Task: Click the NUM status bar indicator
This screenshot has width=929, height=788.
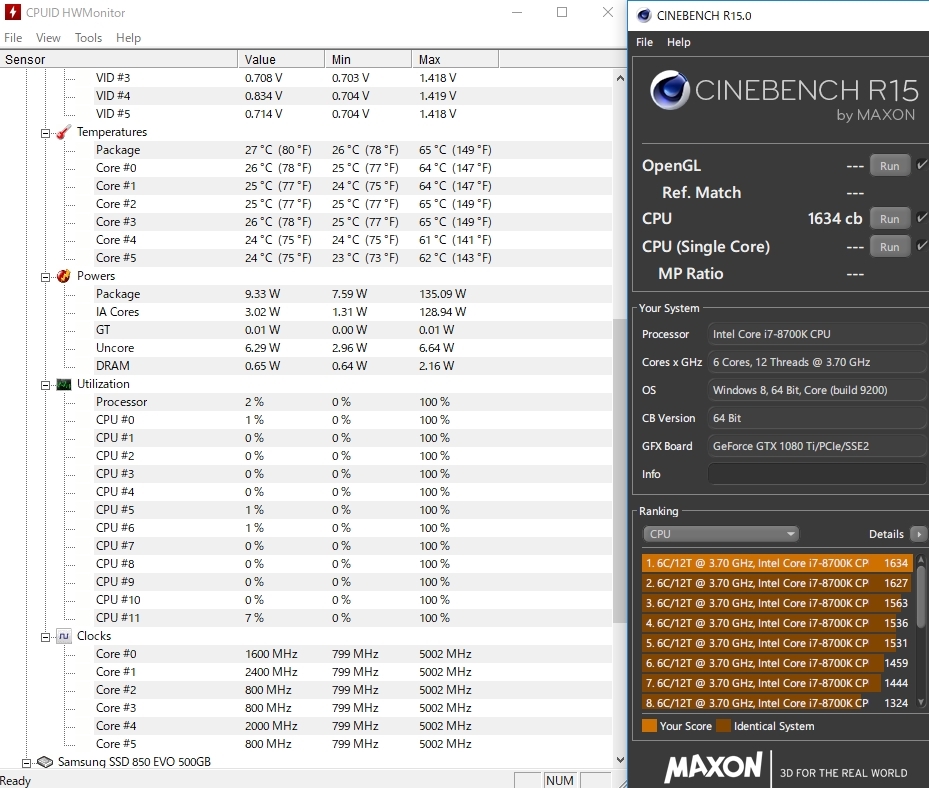Action: (560, 780)
